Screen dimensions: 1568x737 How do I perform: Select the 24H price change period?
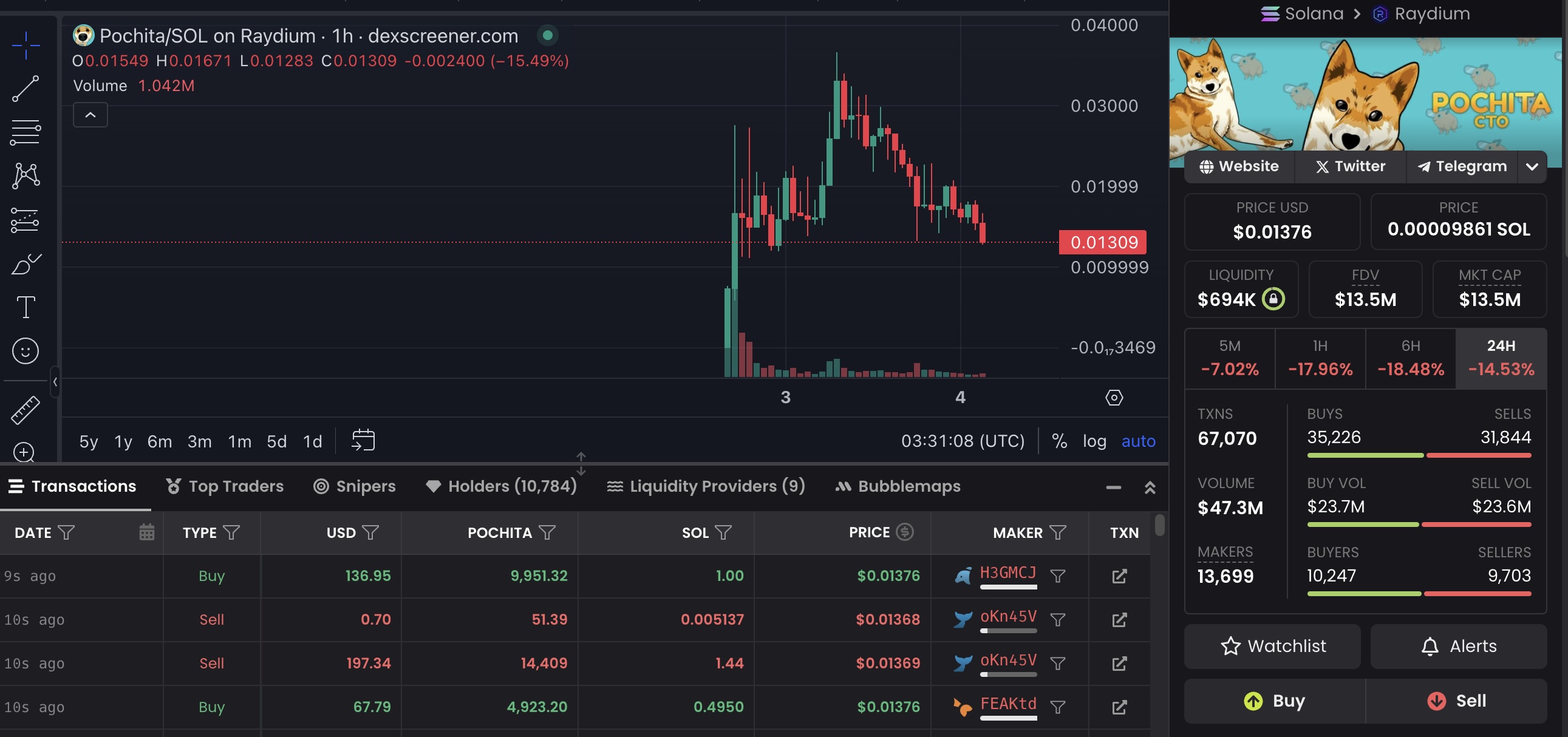tap(1501, 358)
